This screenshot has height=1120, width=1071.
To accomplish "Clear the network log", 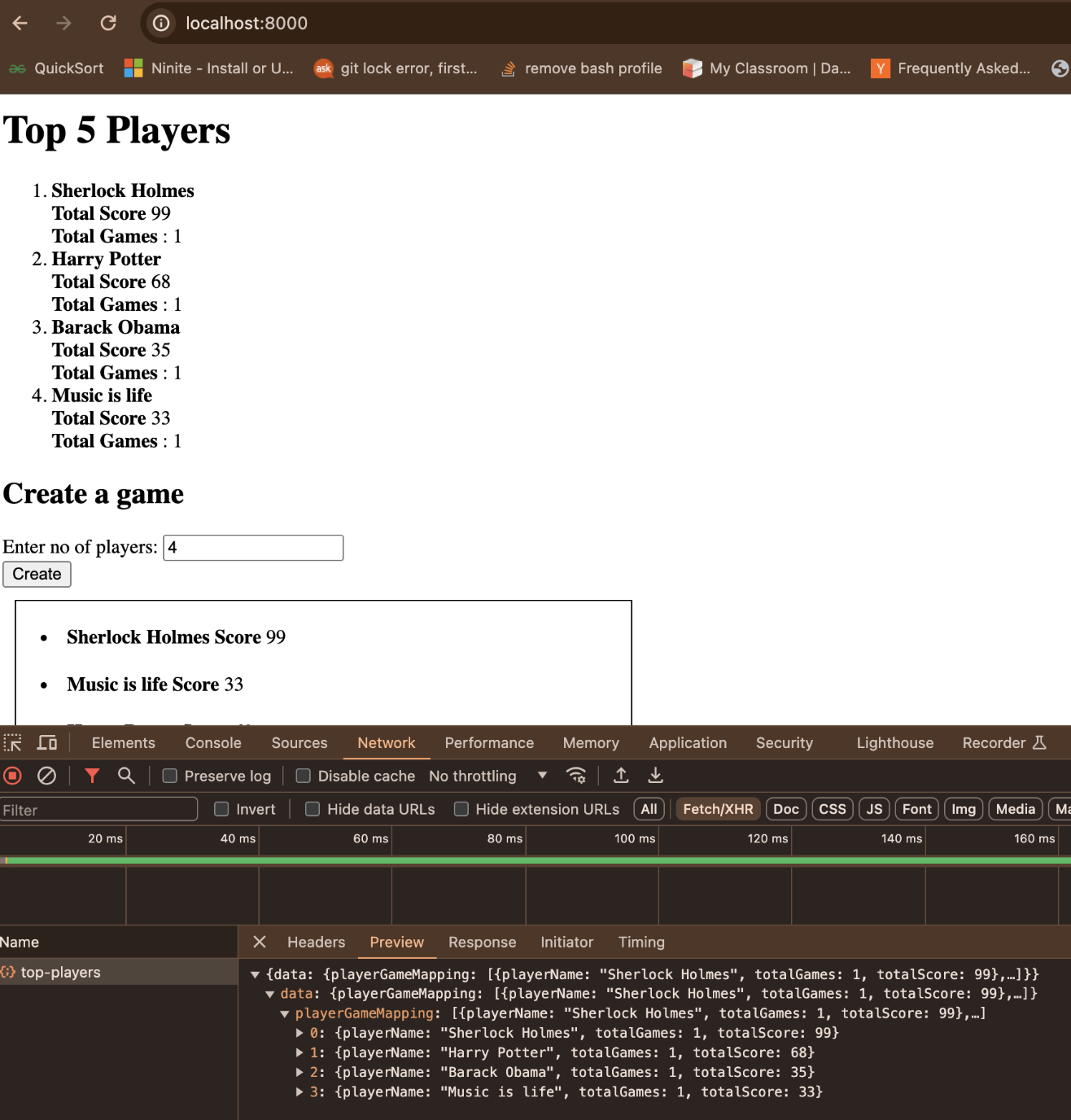I will click(47, 776).
